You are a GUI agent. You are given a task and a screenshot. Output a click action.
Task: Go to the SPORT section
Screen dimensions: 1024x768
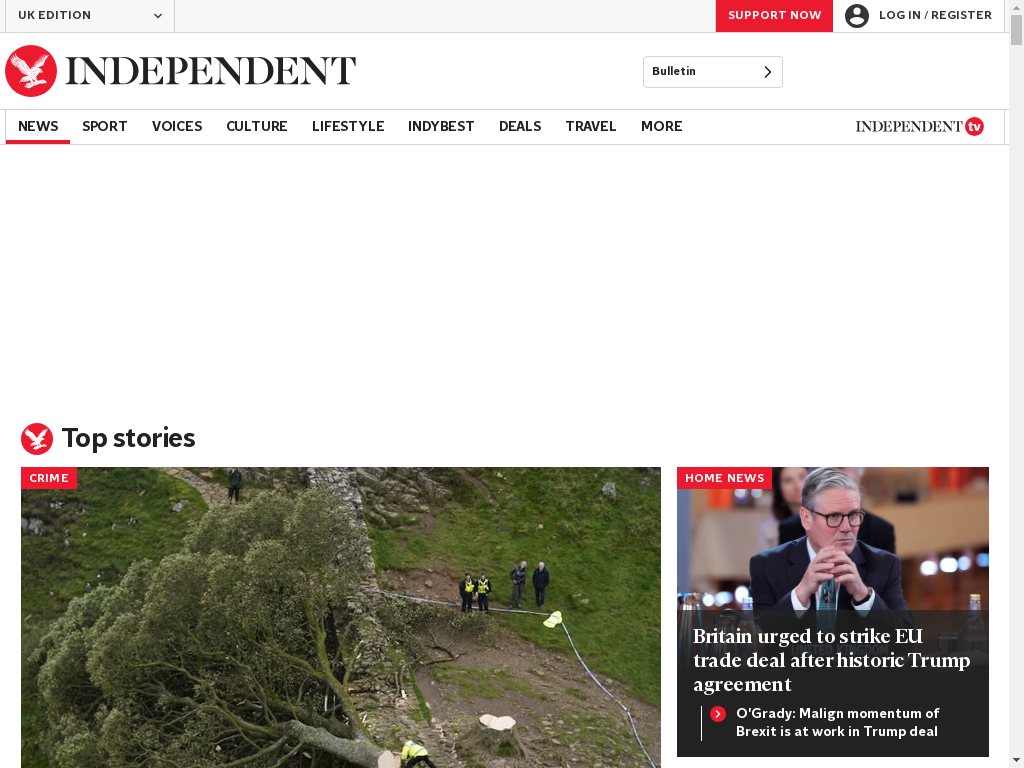(x=104, y=127)
